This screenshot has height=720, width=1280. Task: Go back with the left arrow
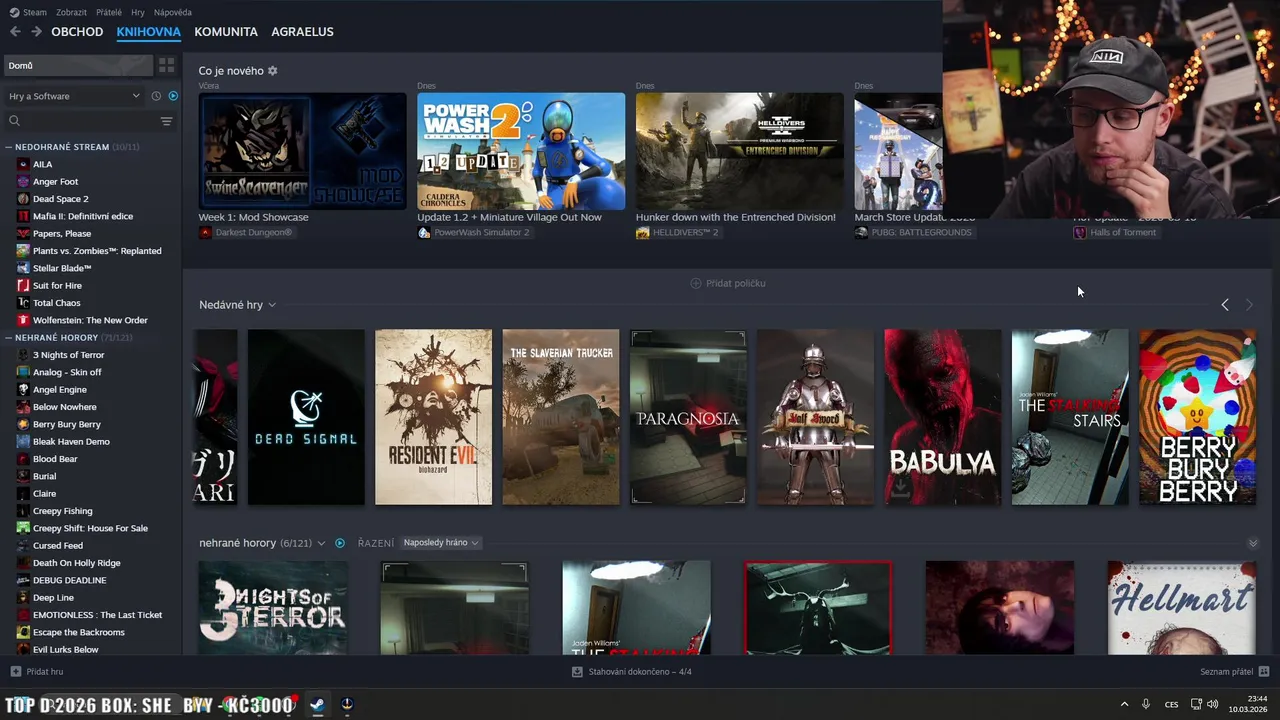[x=15, y=32]
